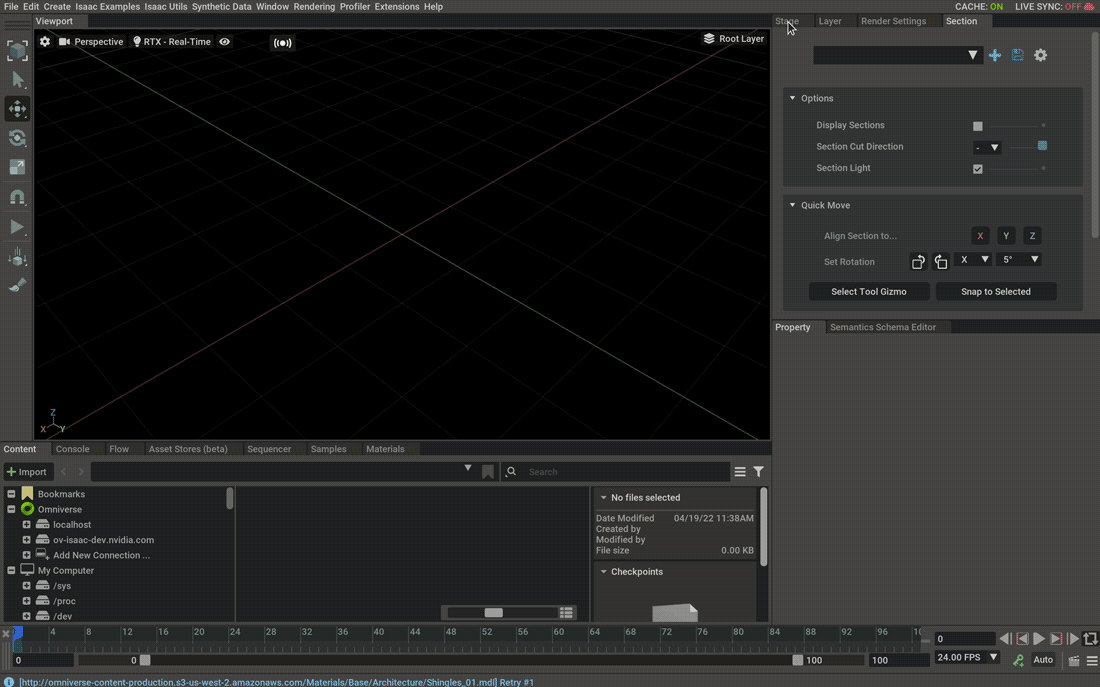
Task: Open the Perspective camera menu
Action: coord(91,41)
